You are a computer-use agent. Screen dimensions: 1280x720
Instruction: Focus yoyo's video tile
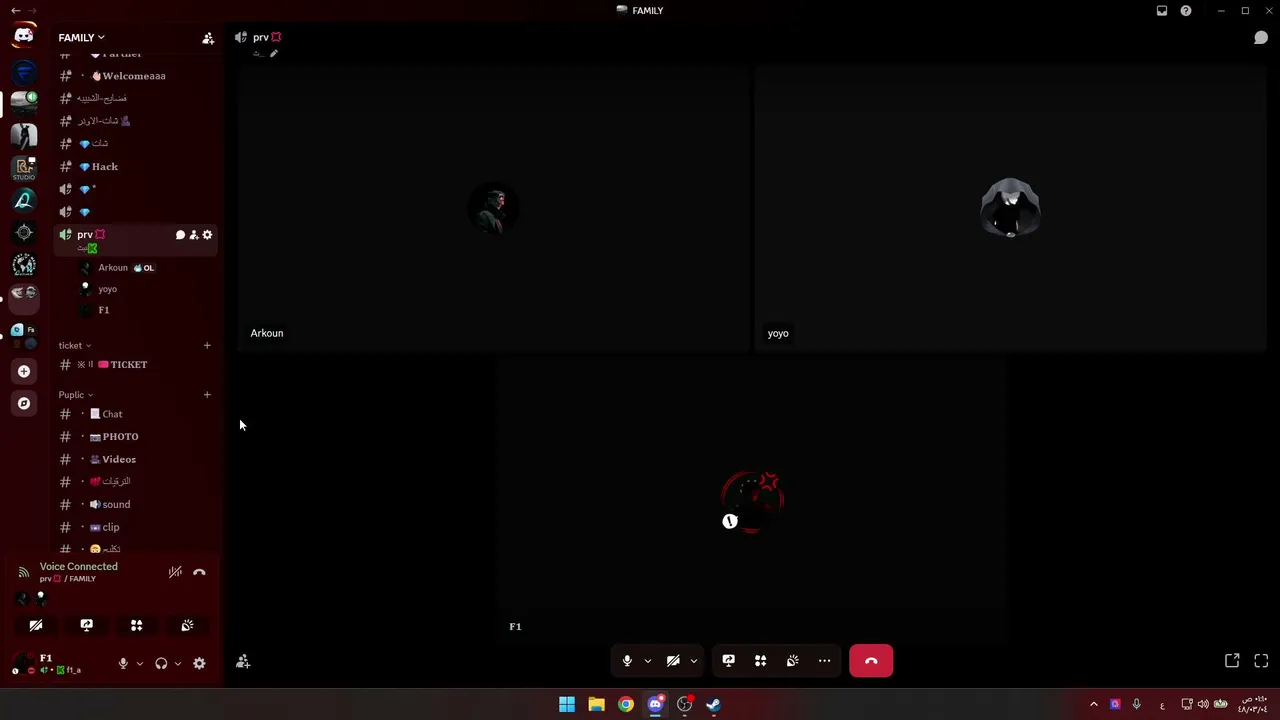coord(1010,208)
